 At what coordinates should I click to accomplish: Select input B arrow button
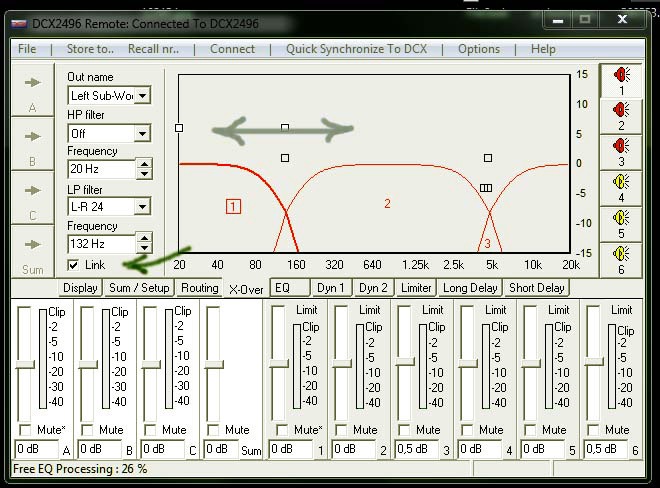click(32, 144)
